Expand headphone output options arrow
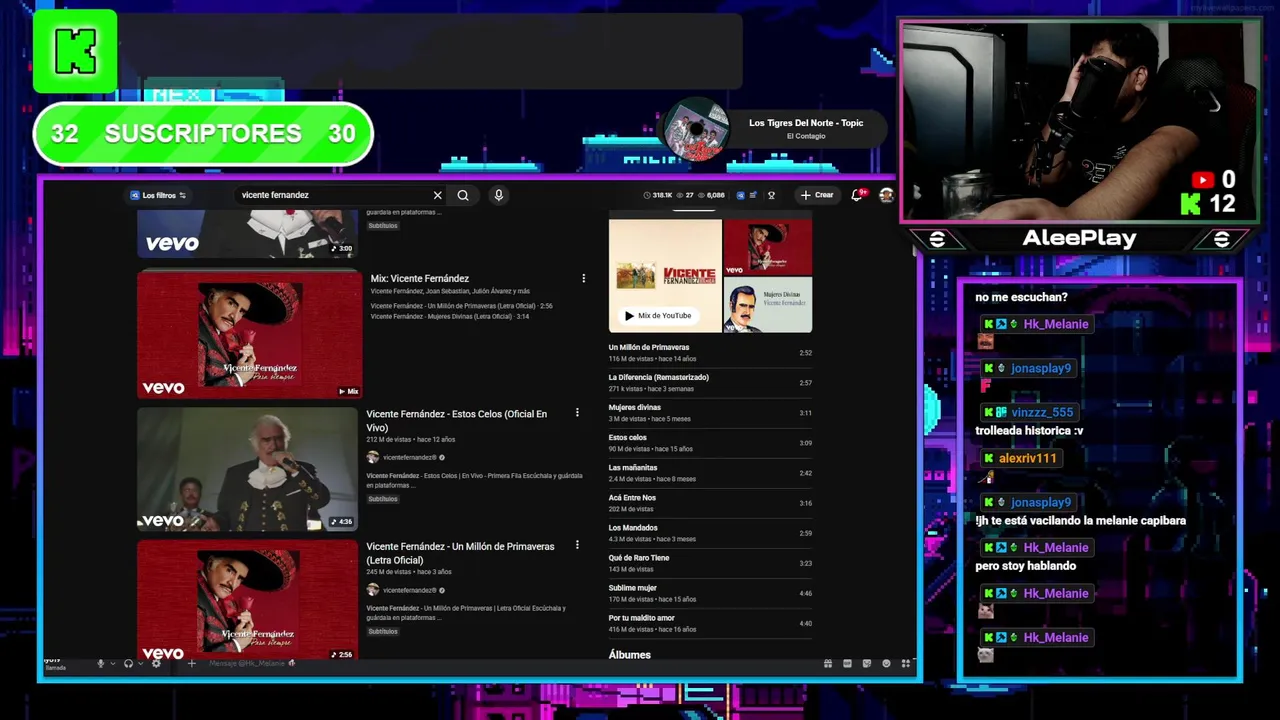This screenshot has height=720, width=1280. tap(140, 664)
